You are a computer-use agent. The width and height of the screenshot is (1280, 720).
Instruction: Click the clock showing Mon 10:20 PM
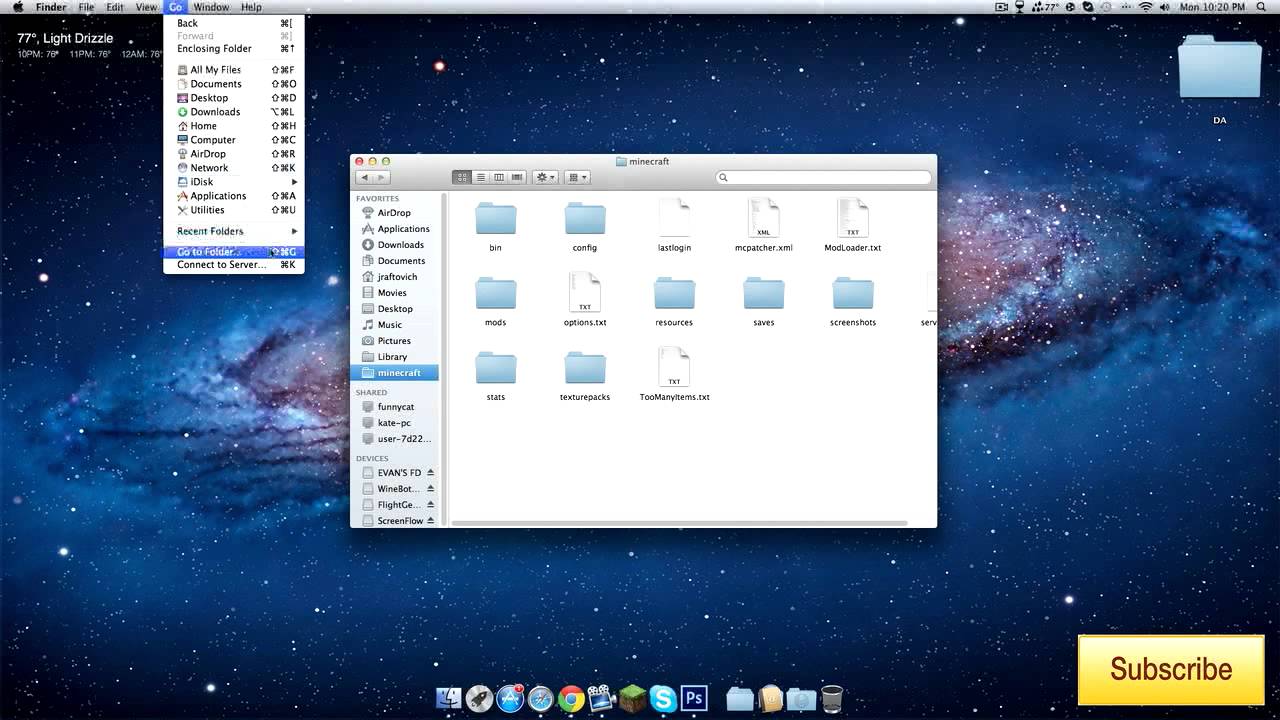[x=1214, y=7]
